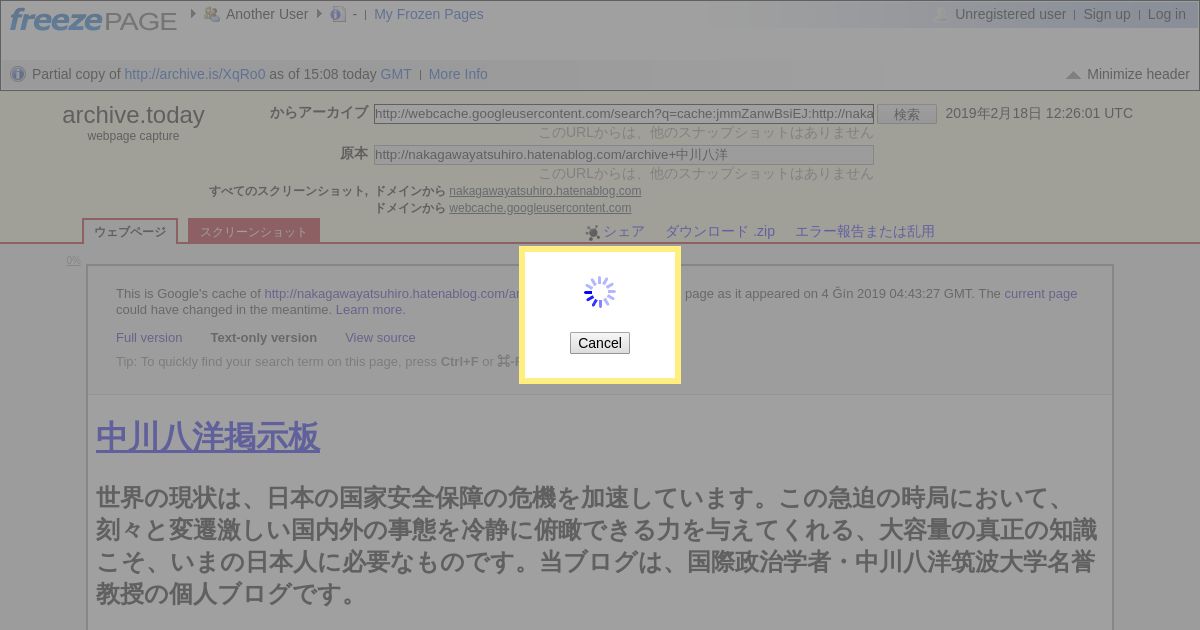Click the FreezePage logo
This screenshot has width=1200, height=630.
[93, 19]
